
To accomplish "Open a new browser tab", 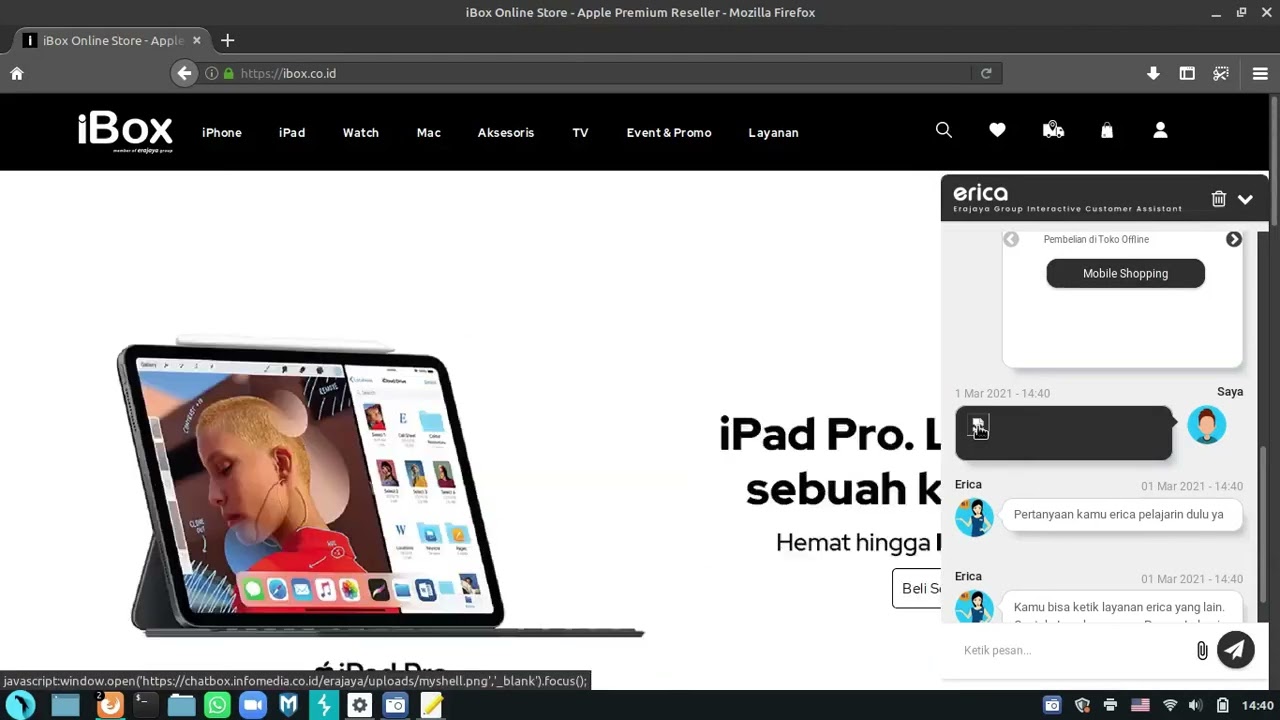I will point(227,40).
